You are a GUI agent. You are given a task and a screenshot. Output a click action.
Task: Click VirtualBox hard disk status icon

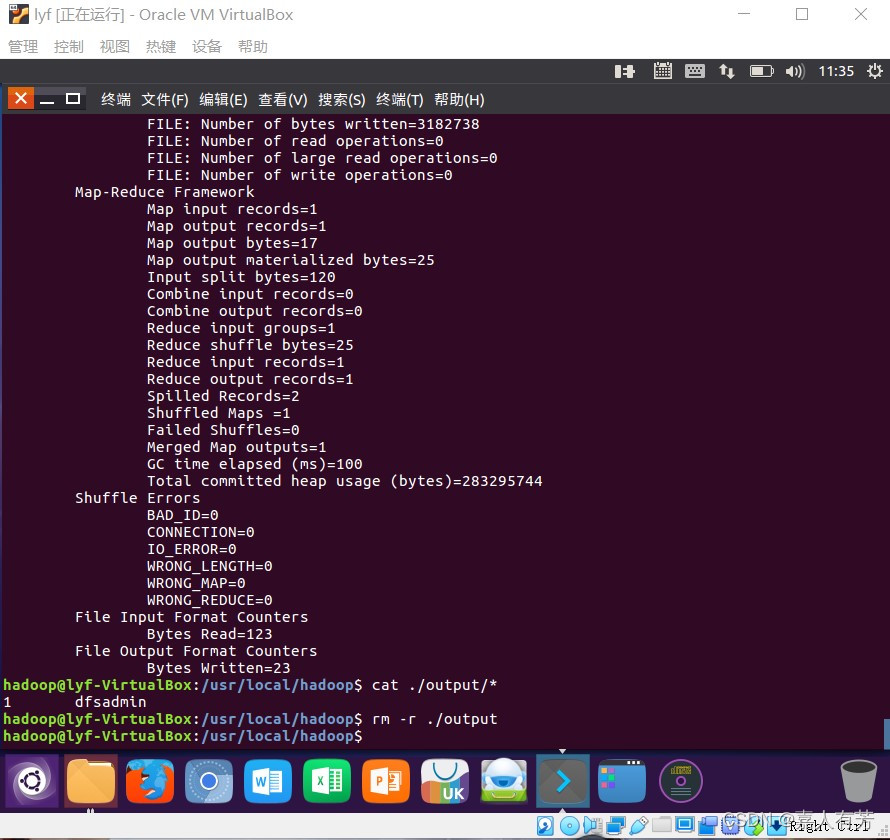tap(545, 825)
